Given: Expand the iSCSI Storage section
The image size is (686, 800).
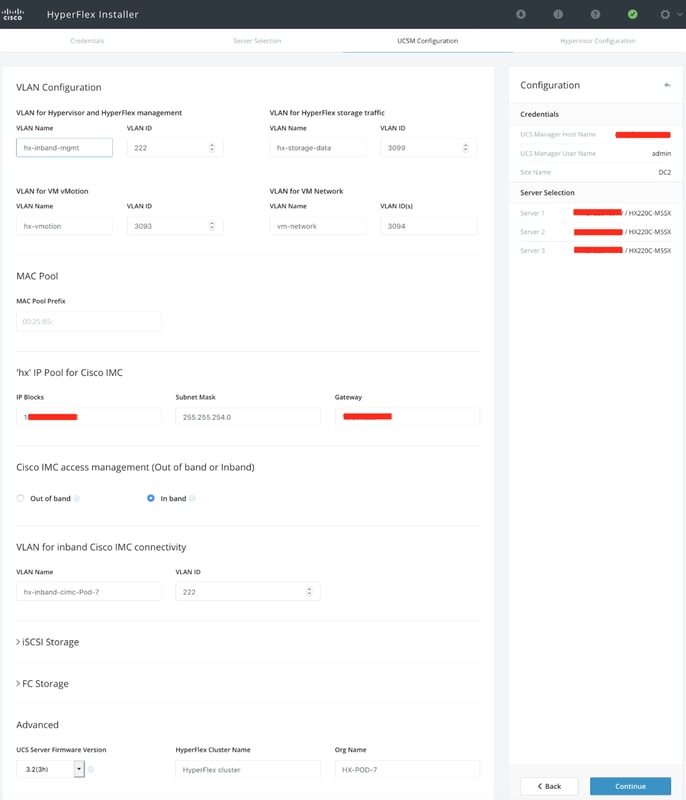Looking at the screenshot, I should 47,642.
